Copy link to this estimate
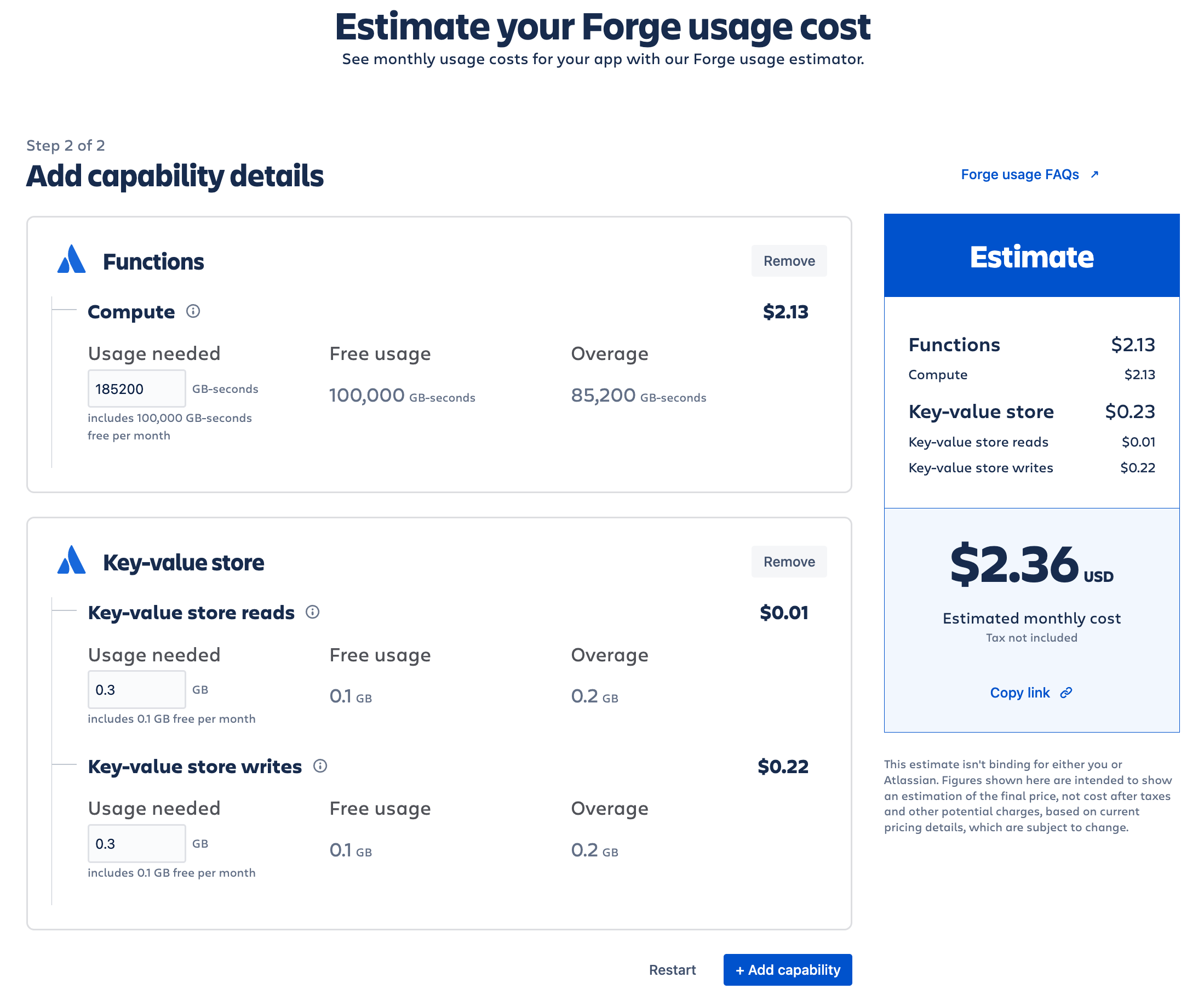 1019,693
